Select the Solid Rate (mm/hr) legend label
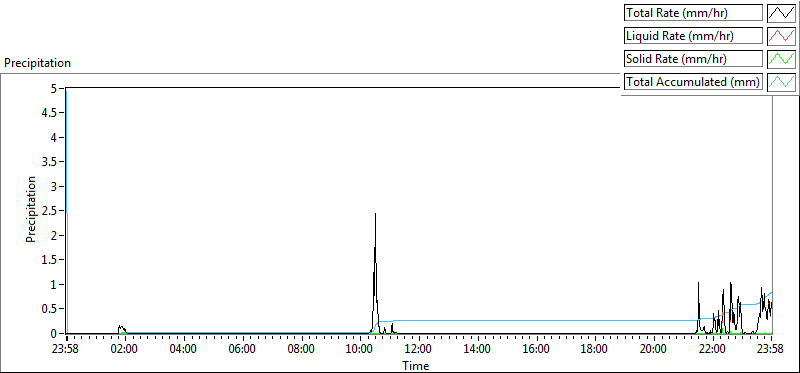Viewport: 800px width, 373px height. click(693, 59)
